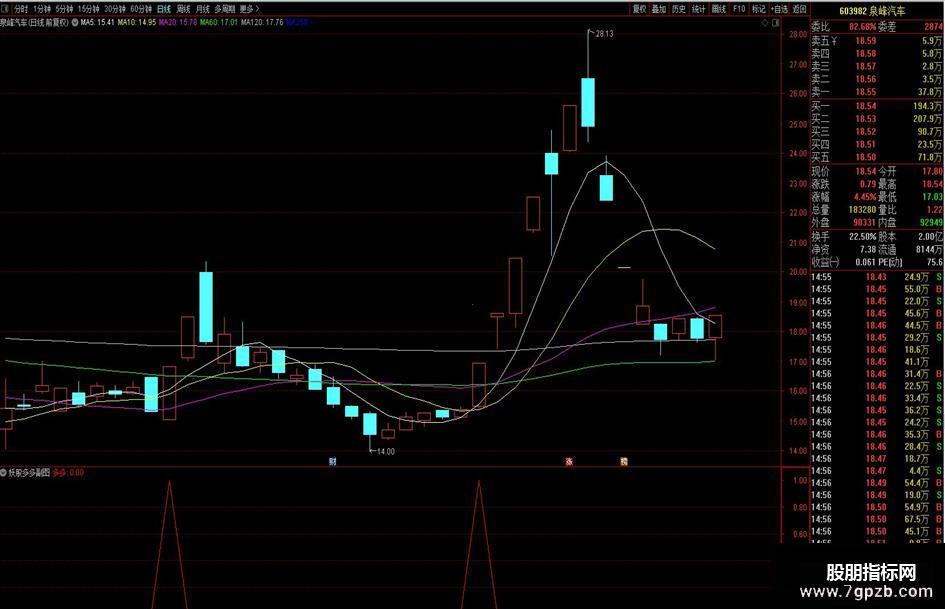Click the 妖股多多副图 indicator title

pos(29,473)
